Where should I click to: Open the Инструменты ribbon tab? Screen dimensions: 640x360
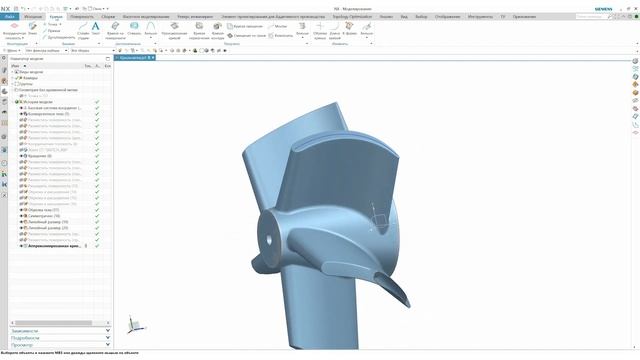480,17
